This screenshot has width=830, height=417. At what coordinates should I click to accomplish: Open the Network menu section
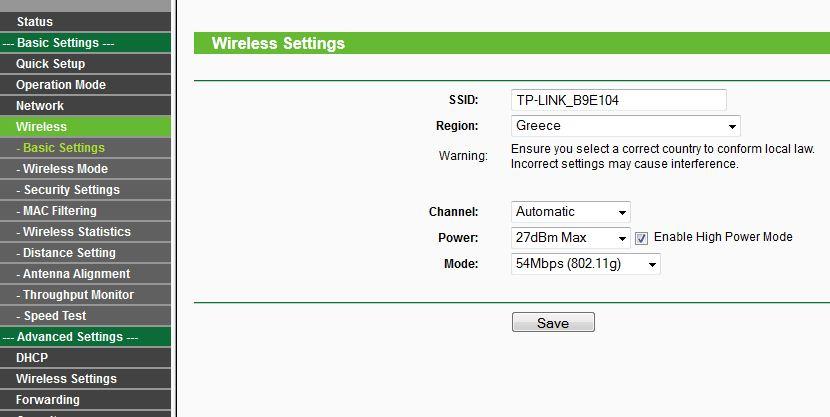coord(85,106)
